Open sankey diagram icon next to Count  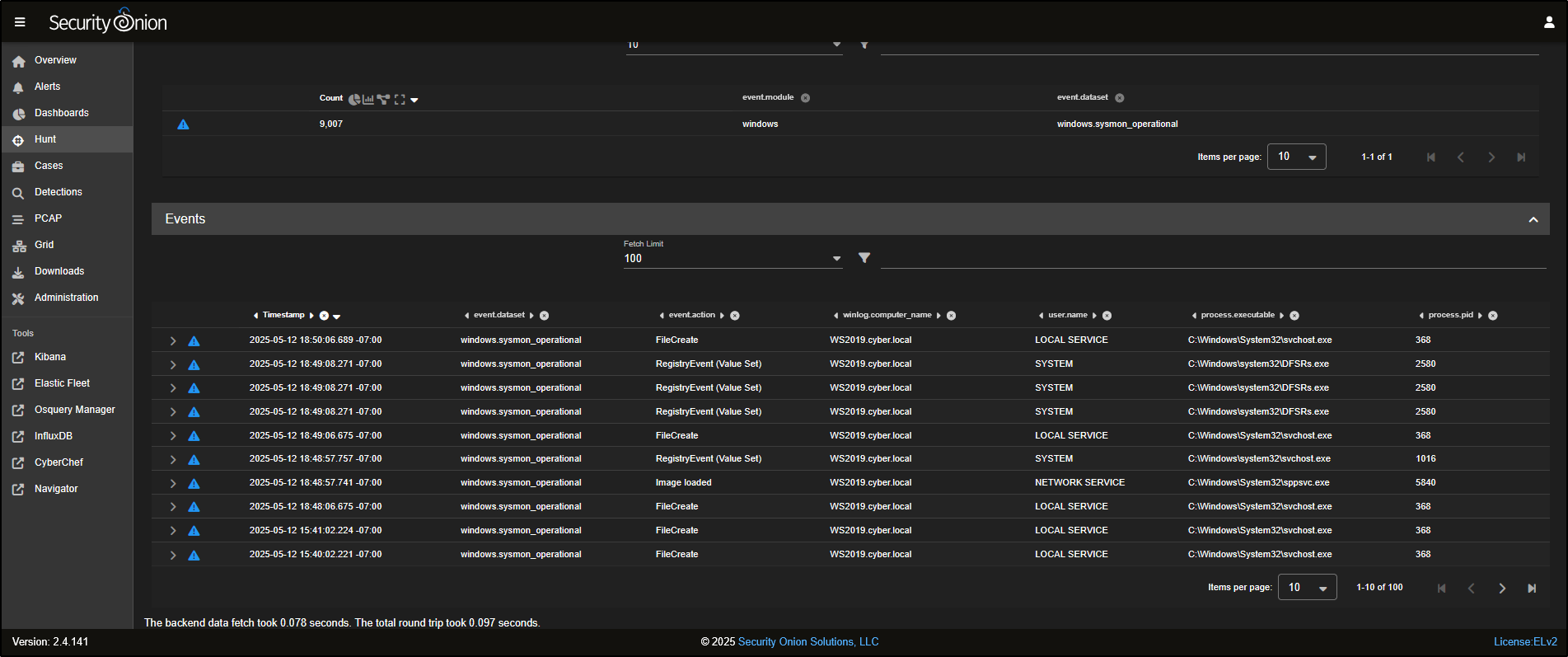[x=383, y=99]
